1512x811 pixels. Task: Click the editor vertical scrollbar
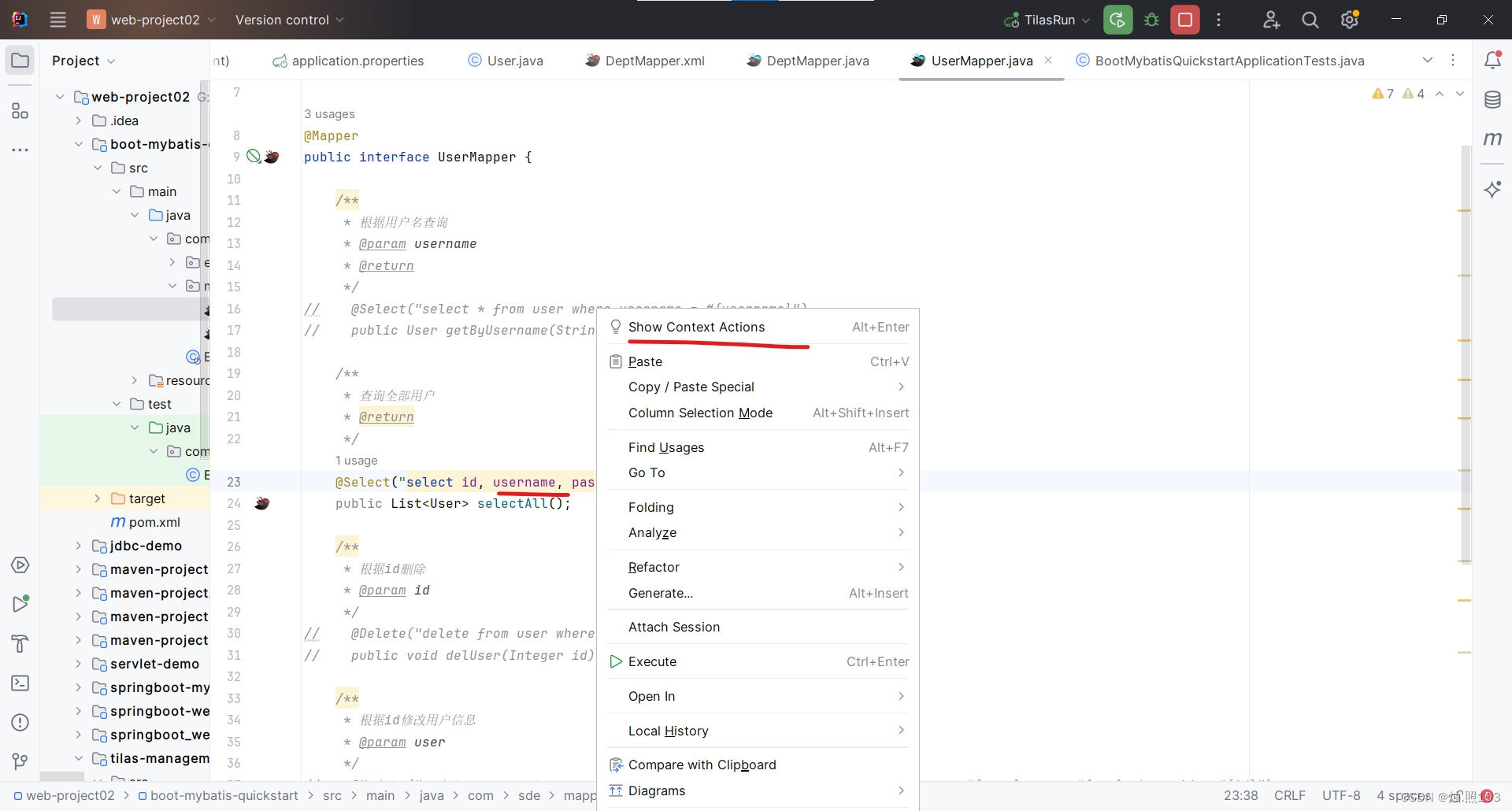(1466, 354)
